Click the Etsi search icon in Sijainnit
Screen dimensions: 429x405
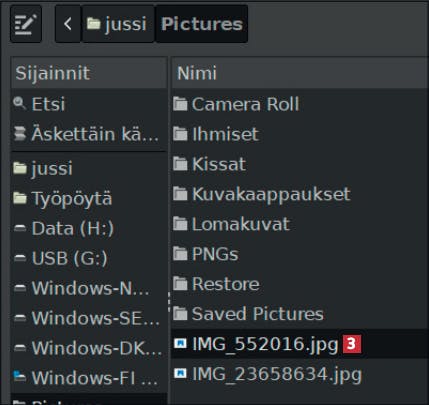19,104
